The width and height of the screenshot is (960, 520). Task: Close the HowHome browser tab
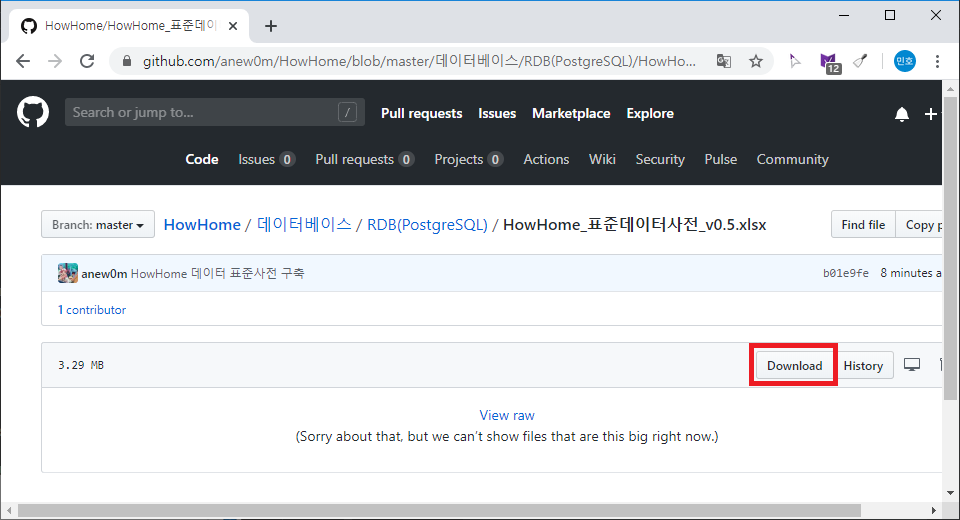233,26
